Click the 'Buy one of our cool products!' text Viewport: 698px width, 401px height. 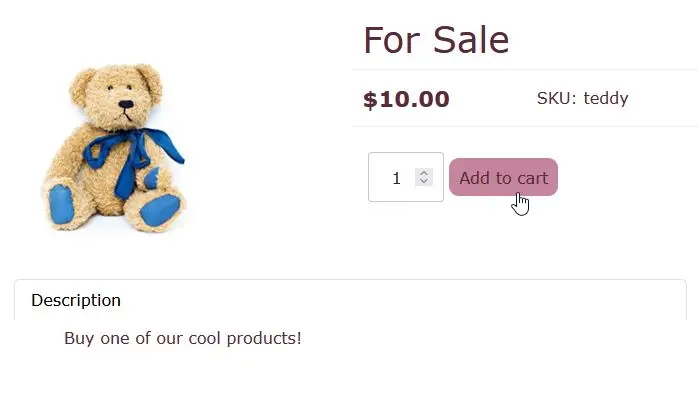click(183, 339)
